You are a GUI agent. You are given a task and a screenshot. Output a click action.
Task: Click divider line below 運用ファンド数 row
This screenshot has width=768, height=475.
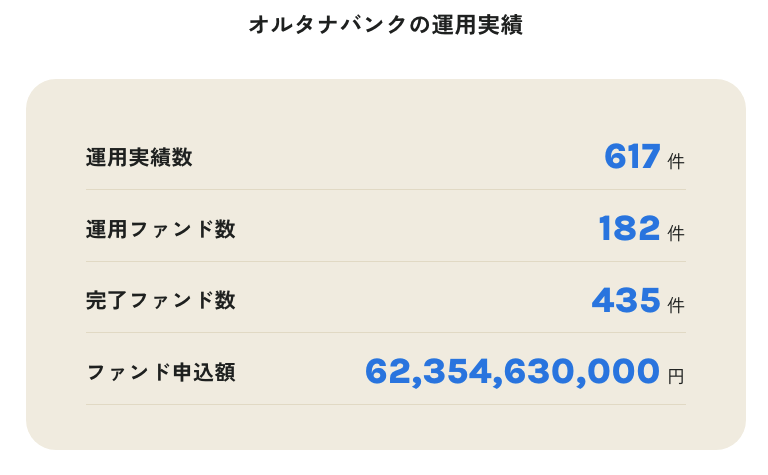pyautogui.click(x=385, y=262)
